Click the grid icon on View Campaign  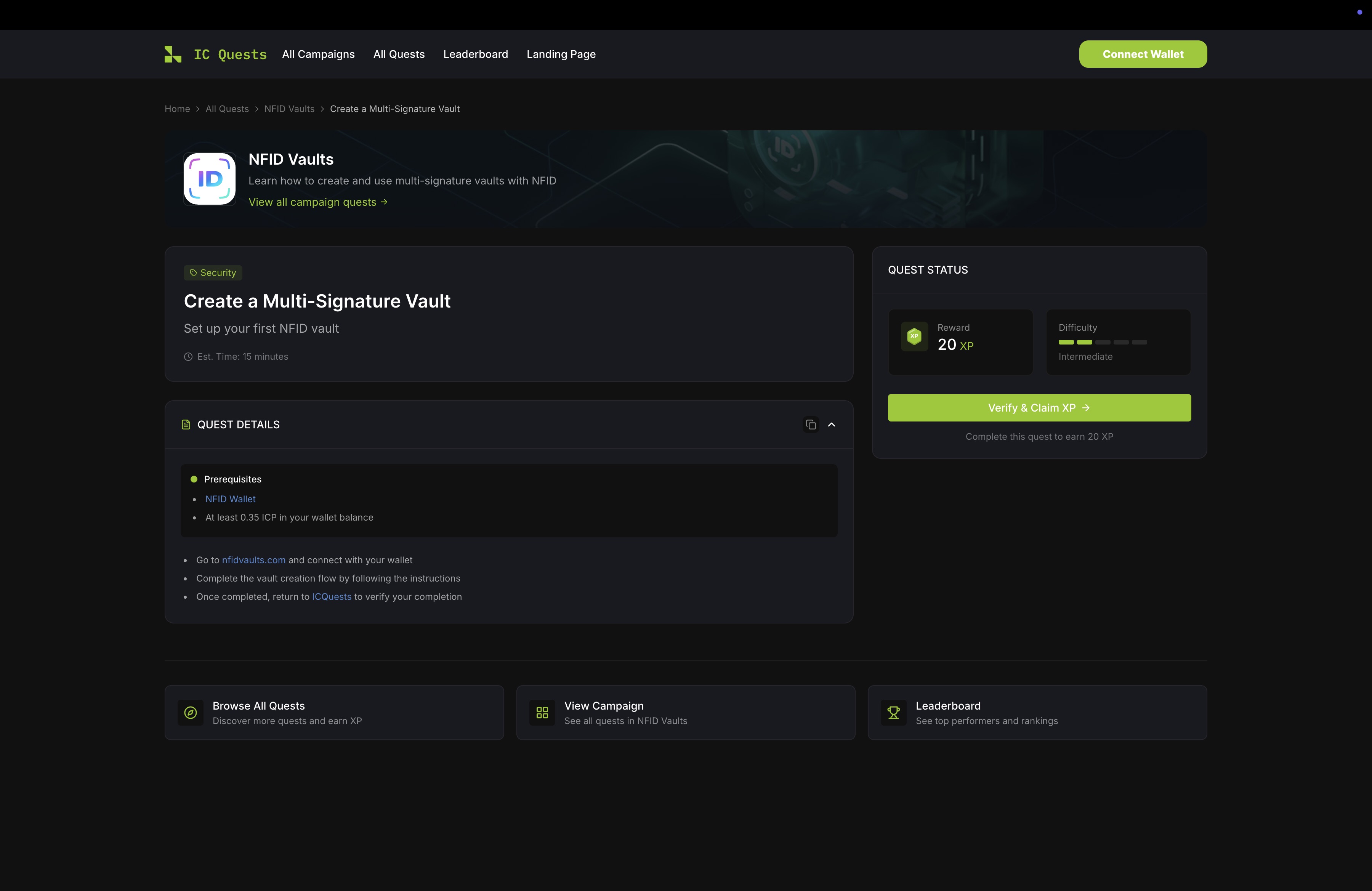pos(542,713)
